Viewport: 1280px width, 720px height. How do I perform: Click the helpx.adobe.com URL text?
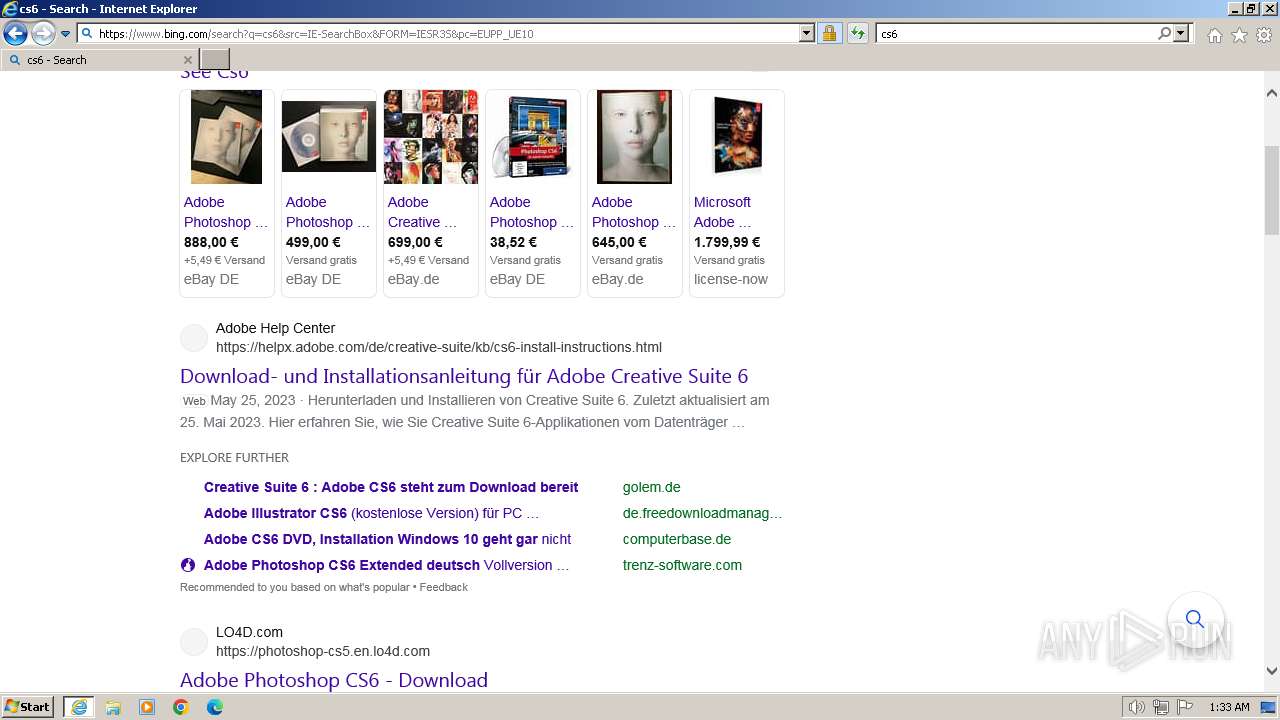(x=439, y=347)
